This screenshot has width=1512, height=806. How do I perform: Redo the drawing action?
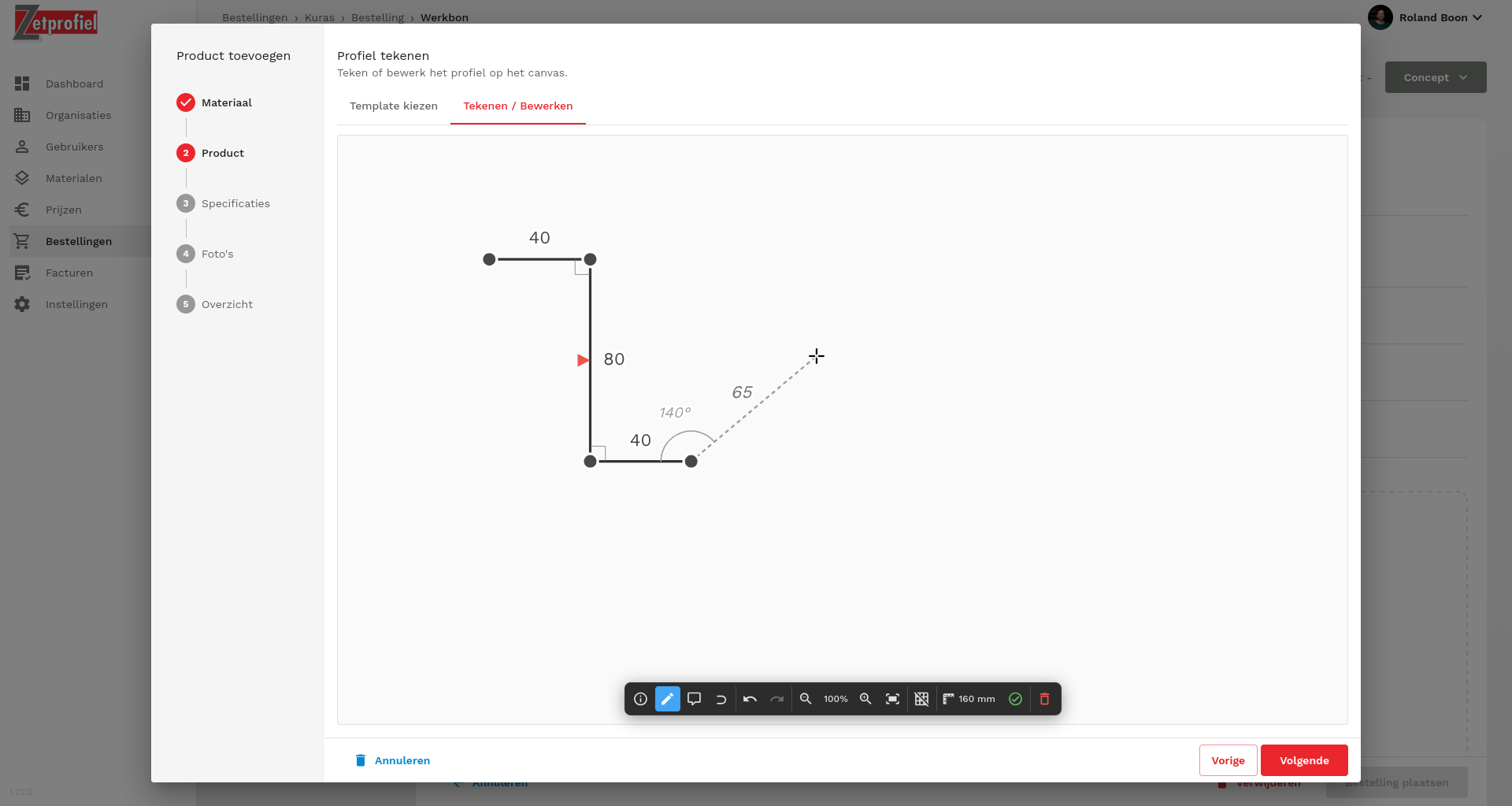[x=776, y=699]
